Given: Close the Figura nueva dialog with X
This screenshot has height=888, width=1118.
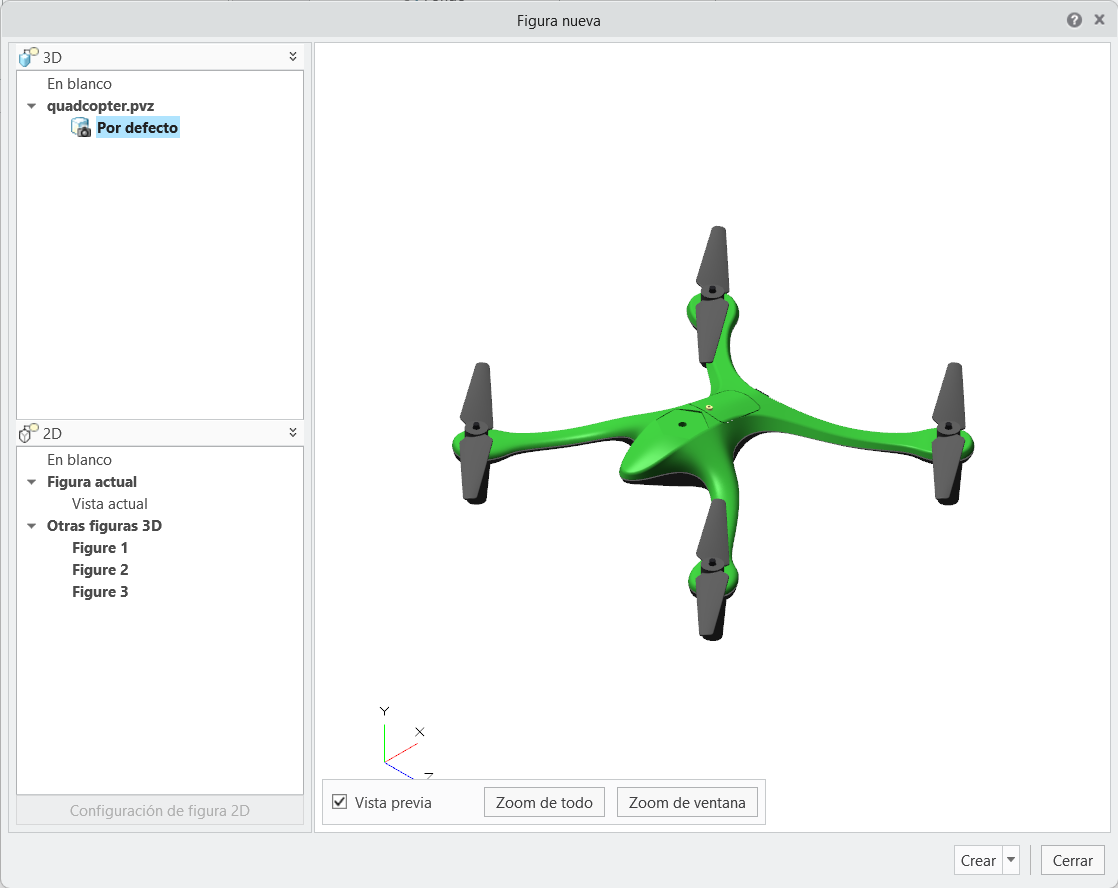Looking at the screenshot, I should 1099,20.
